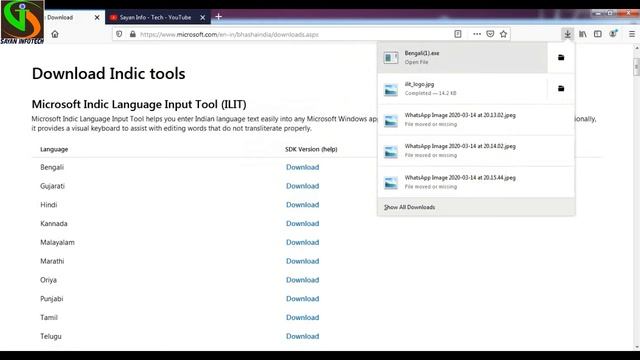Open Bengali(1).exe file entry
640x360 pixels.
click(x=462, y=58)
